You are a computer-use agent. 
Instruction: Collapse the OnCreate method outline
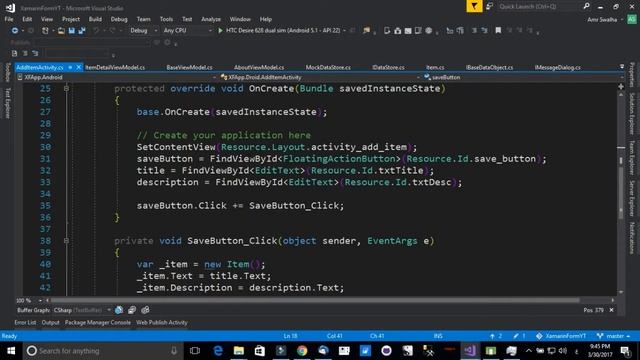(66, 88)
